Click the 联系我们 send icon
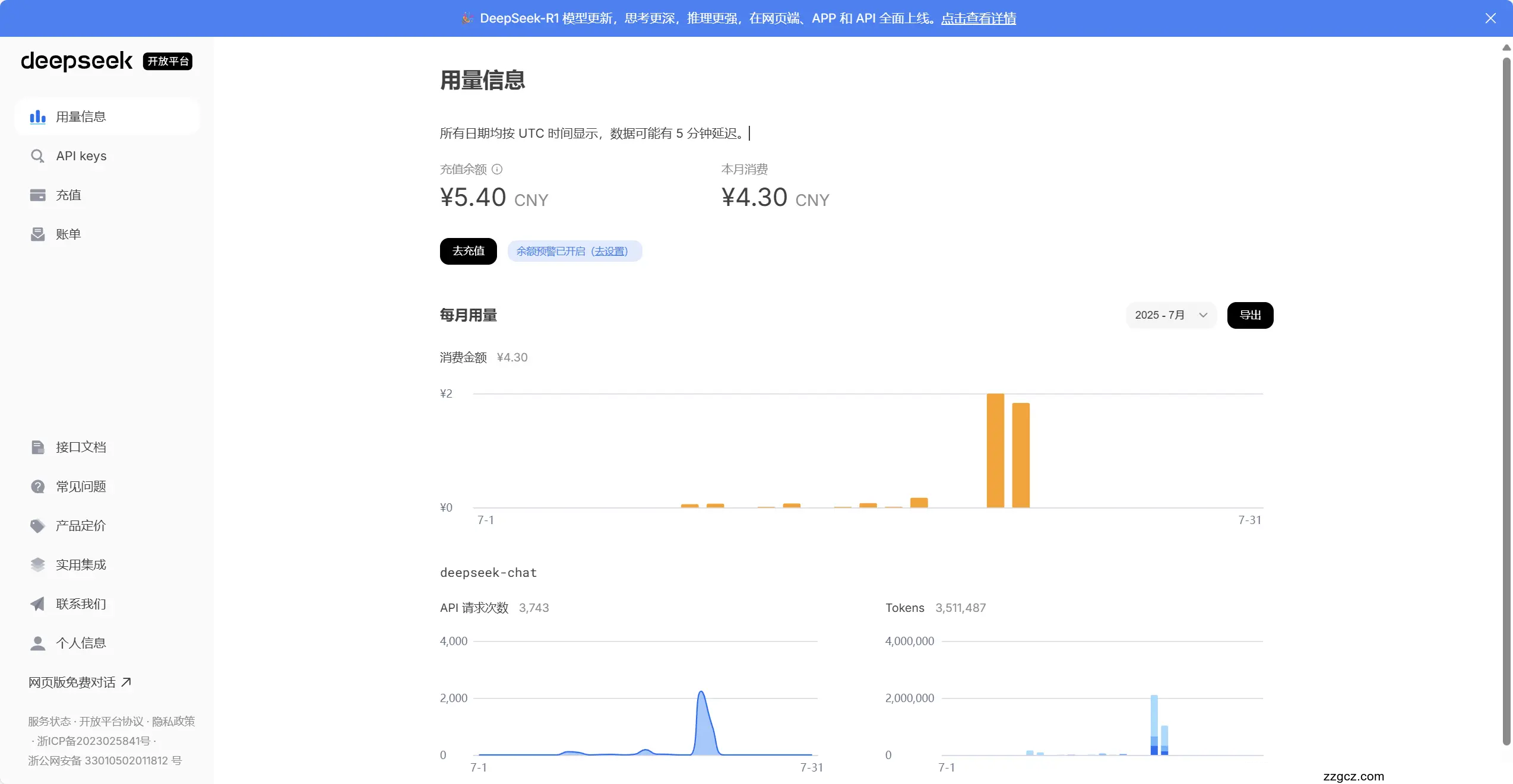This screenshot has height=784, width=1513. tap(37, 604)
